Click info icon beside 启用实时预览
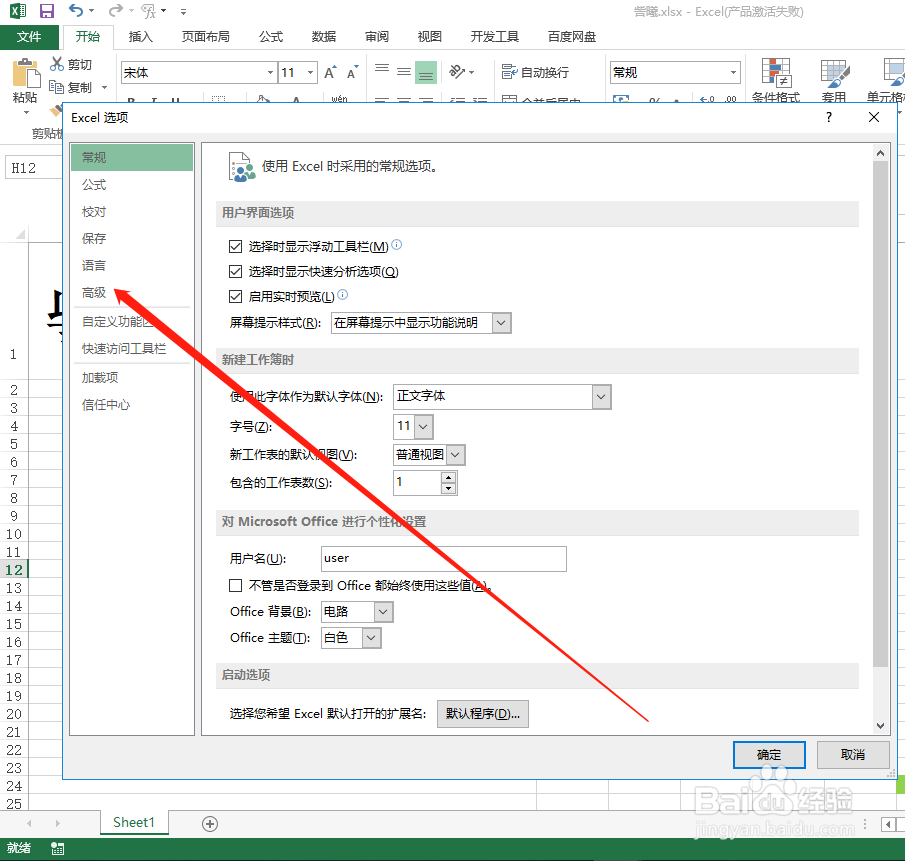The image size is (905, 861). point(342,294)
